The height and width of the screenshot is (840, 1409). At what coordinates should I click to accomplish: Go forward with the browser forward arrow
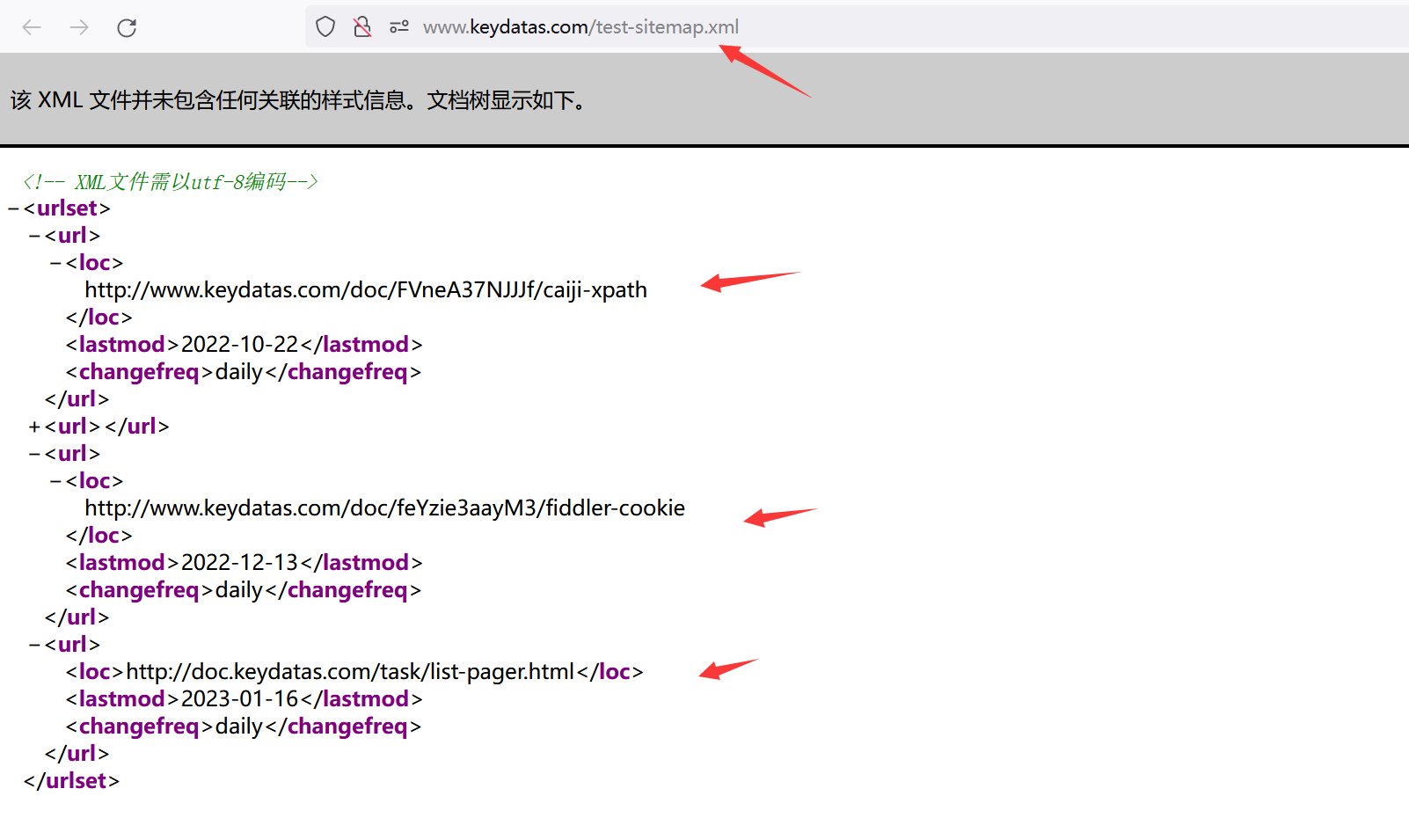point(79,27)
